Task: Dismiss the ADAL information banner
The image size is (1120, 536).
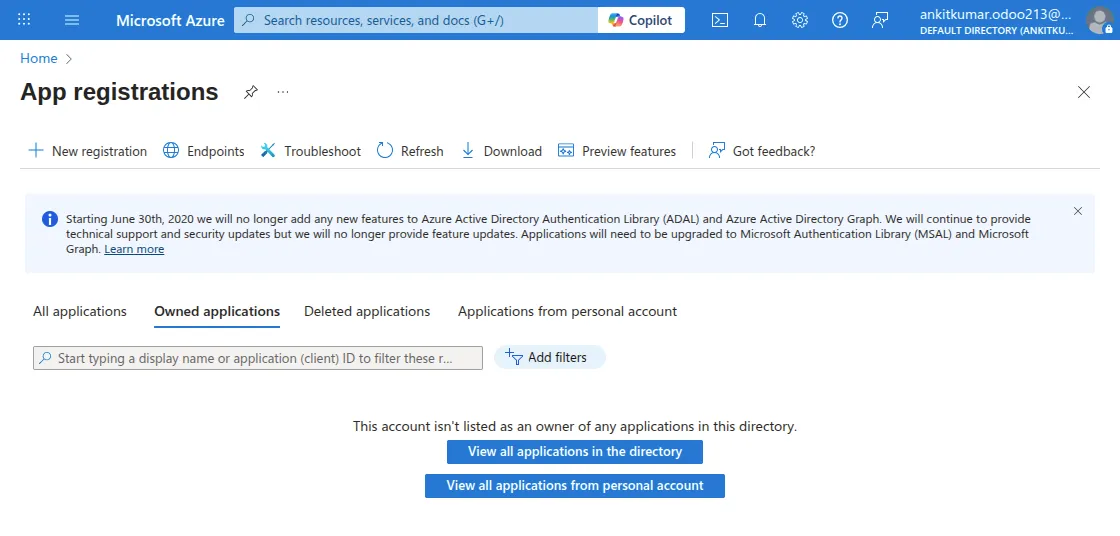Action: 1078,211
